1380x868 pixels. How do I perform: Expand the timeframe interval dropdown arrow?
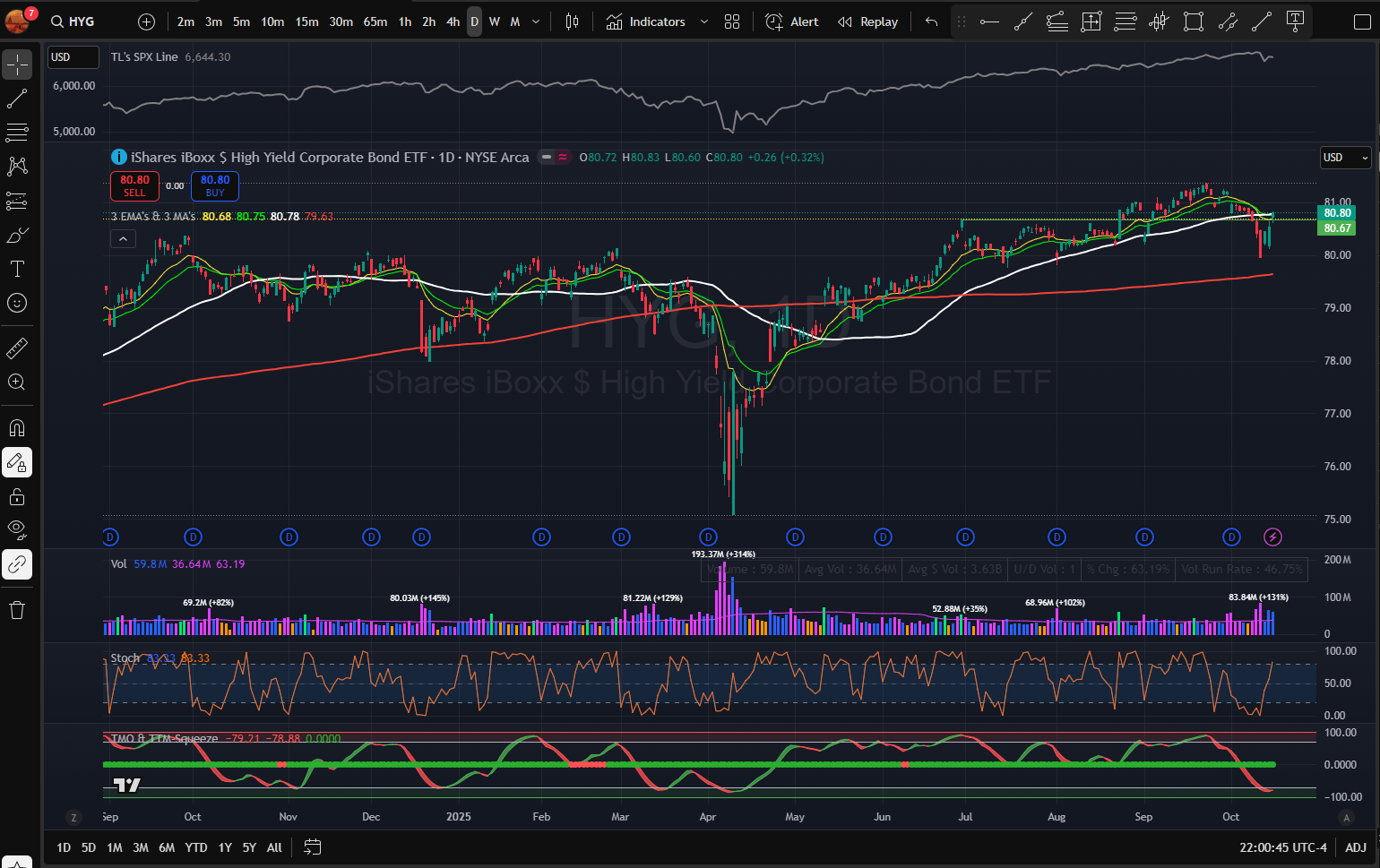click(x=536, y=21)
